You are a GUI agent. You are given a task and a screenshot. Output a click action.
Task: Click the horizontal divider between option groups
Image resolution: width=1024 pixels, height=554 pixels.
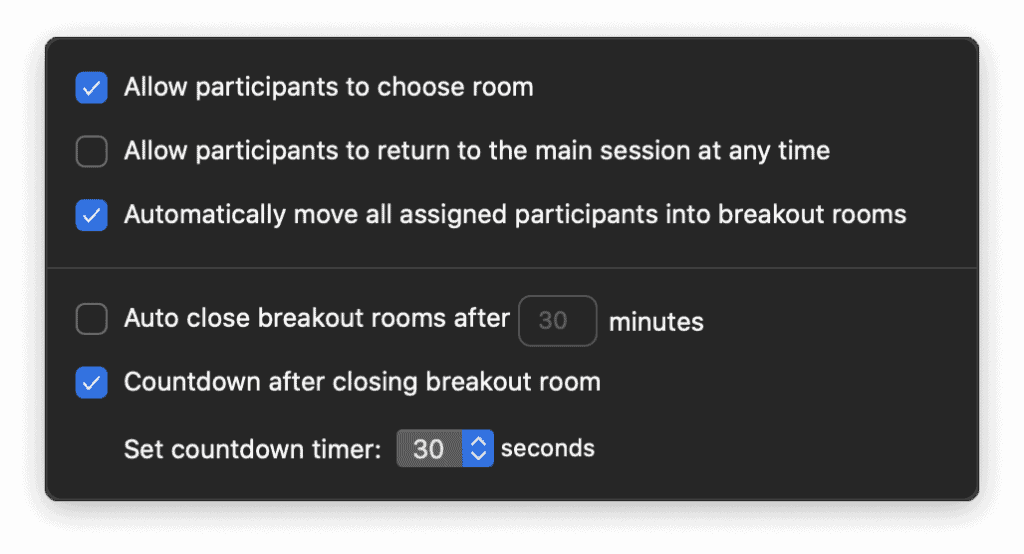[x=512, y=268]
